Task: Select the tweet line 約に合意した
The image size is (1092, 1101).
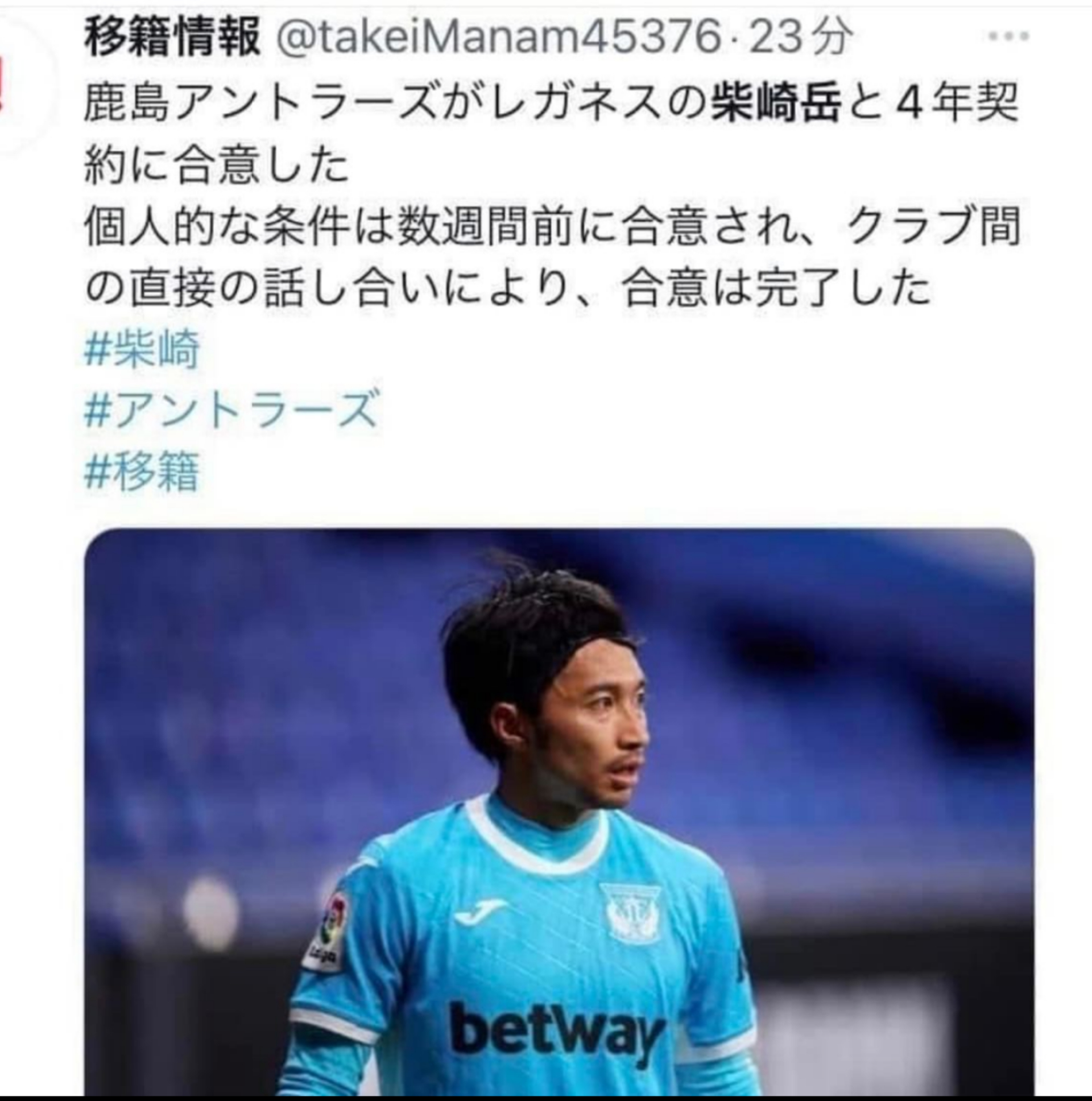Action: 217,165
